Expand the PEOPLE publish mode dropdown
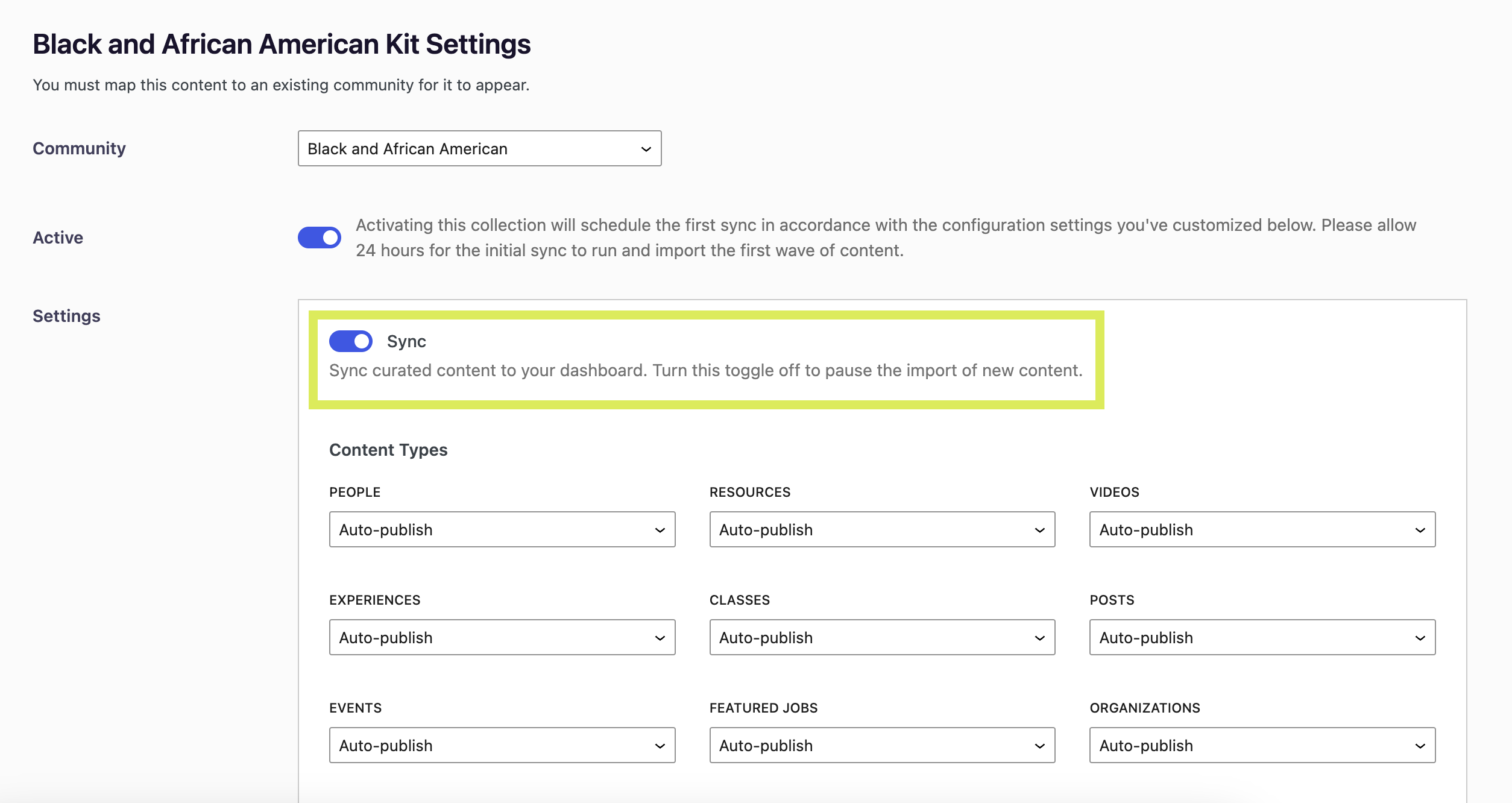 (502, 530)
